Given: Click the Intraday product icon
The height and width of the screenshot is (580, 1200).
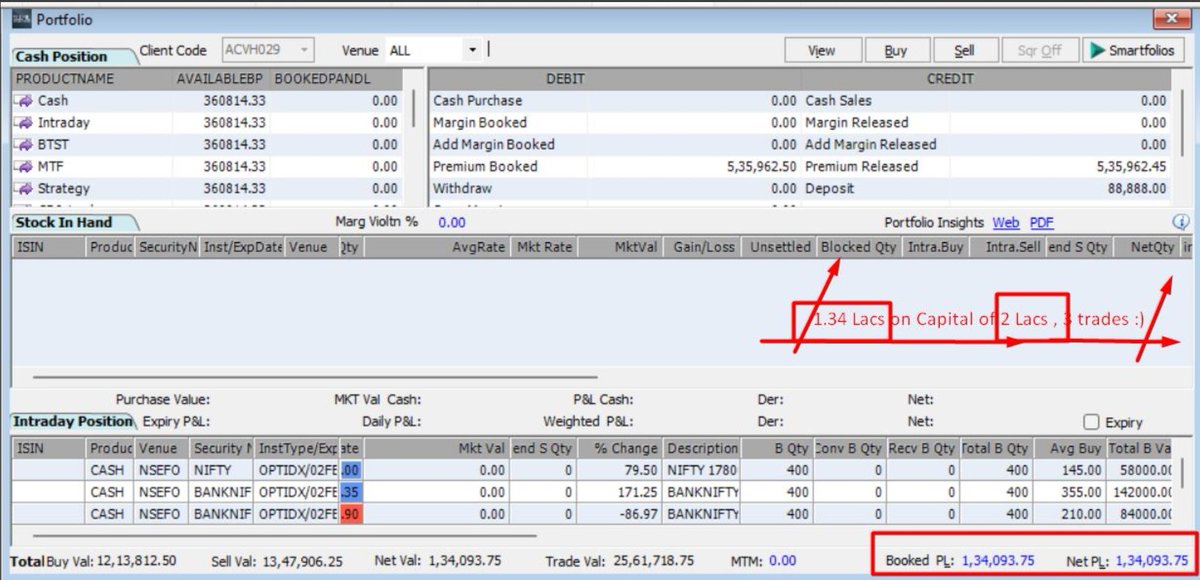Looking at the screenshot, I should [x=23, y=122].
